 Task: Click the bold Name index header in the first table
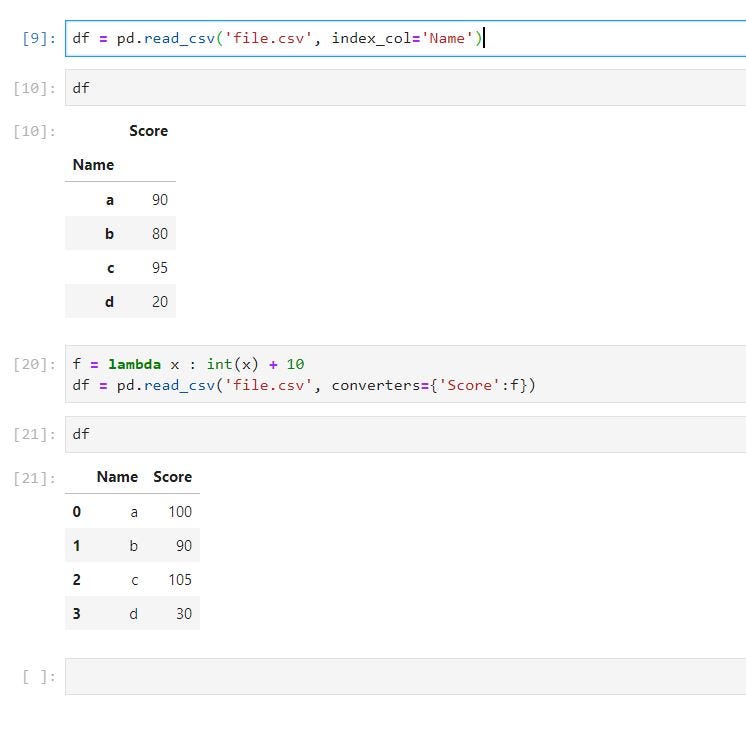[93, 165]
